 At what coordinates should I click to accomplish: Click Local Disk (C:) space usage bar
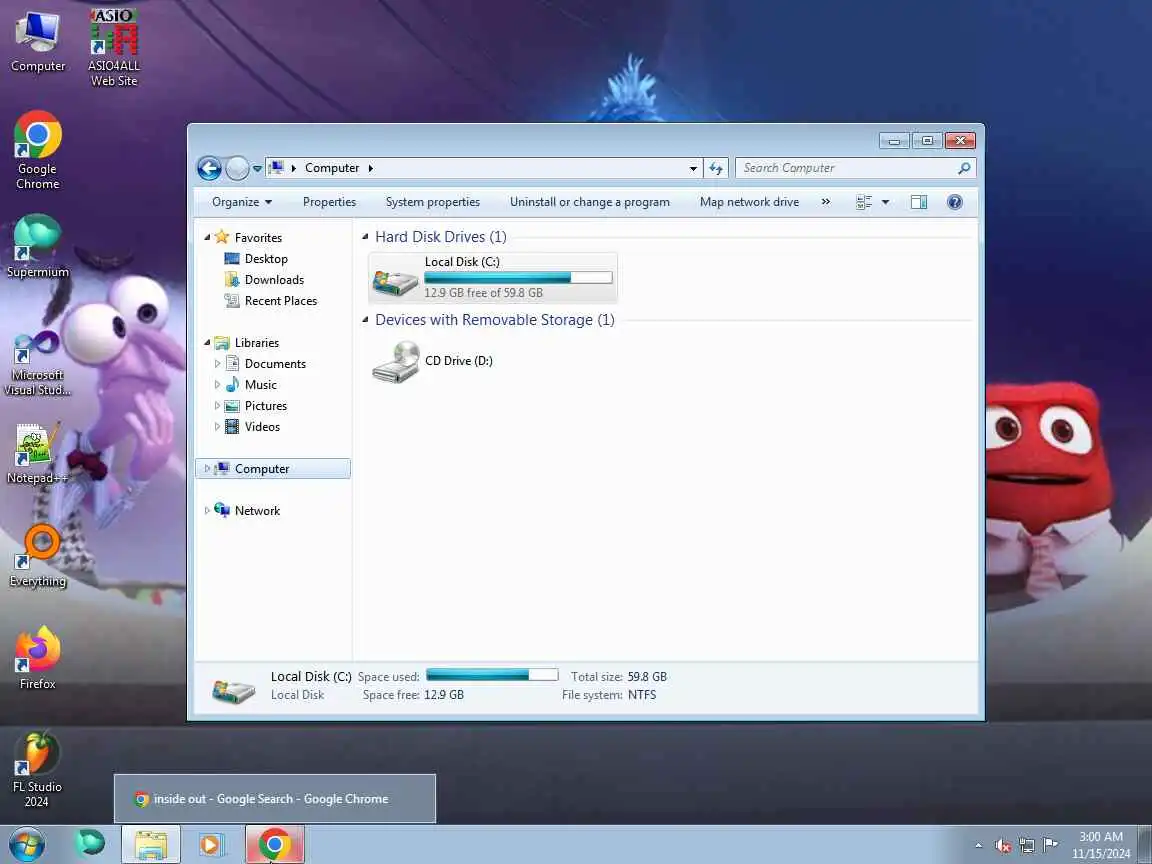pyautogui.click(x=519, y=278)
